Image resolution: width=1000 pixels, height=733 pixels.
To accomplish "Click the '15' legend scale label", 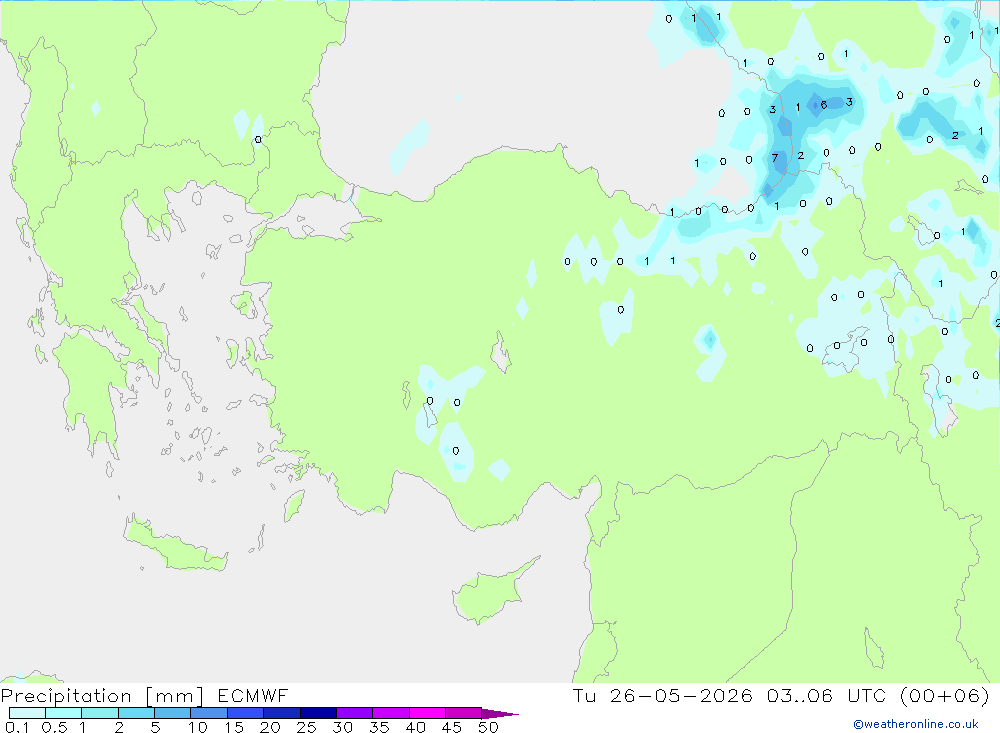I will coord(234,727).
